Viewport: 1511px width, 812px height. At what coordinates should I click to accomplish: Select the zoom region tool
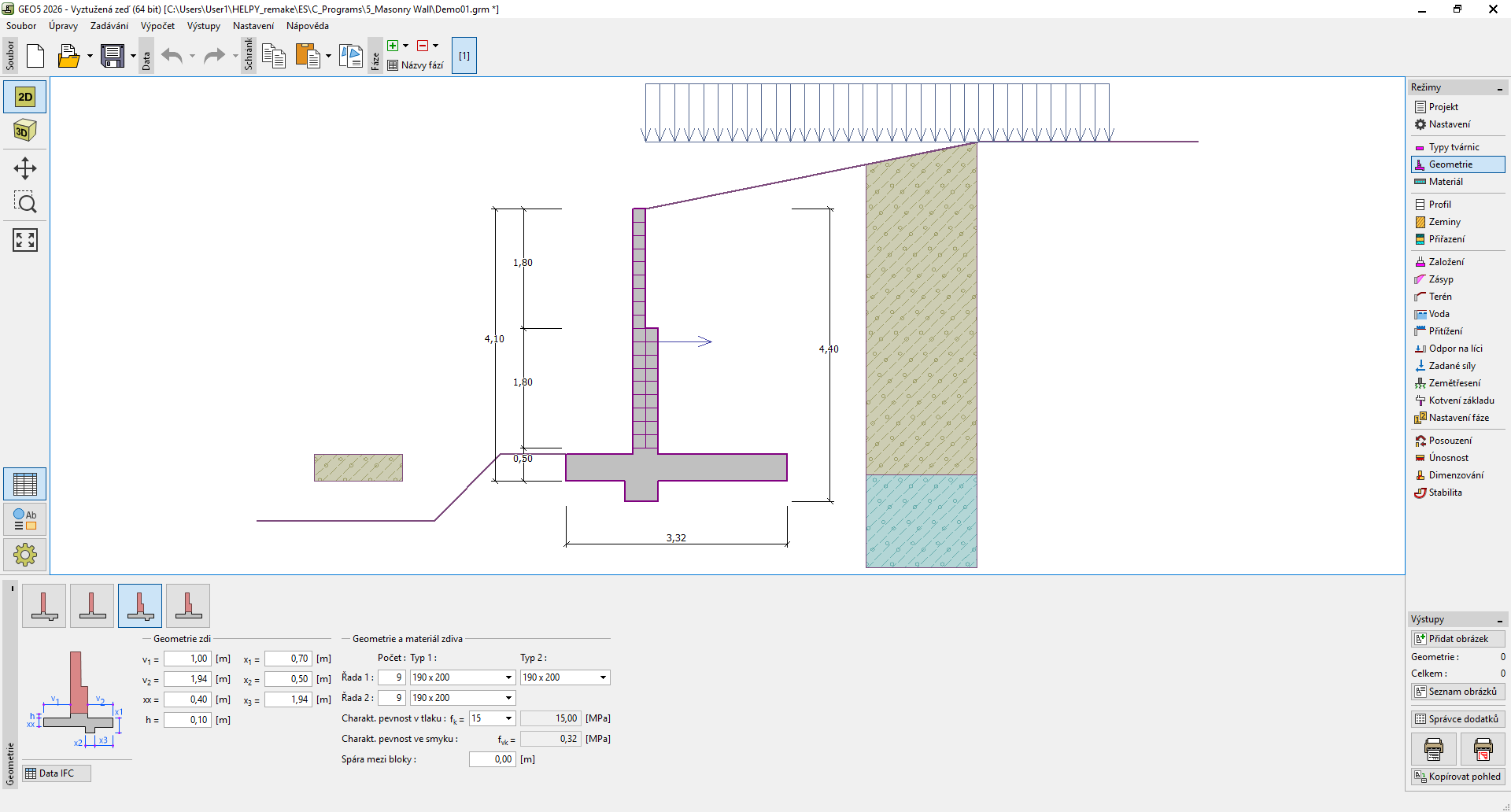tap(25, 203)
